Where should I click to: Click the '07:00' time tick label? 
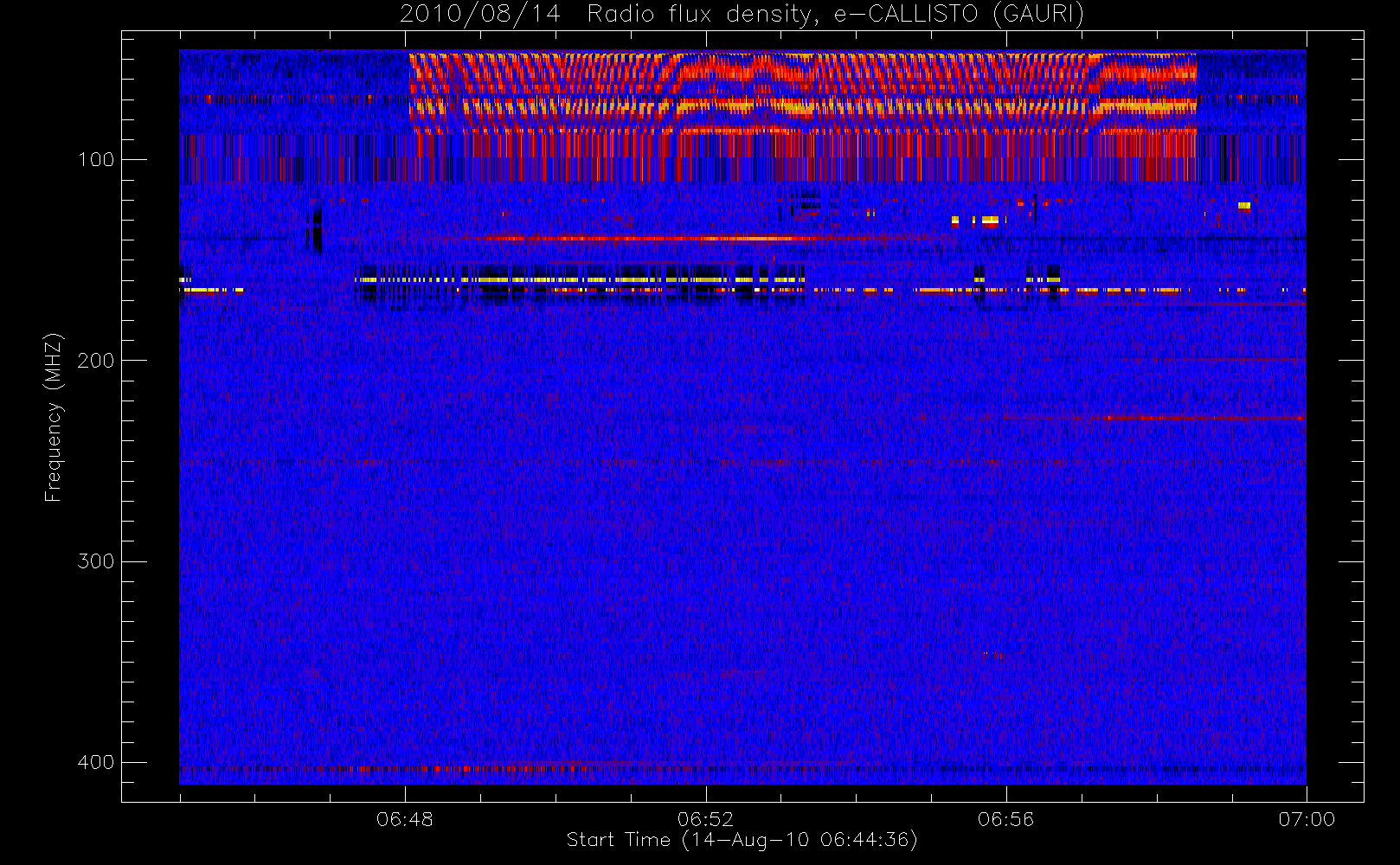(x=1307, y=819)
